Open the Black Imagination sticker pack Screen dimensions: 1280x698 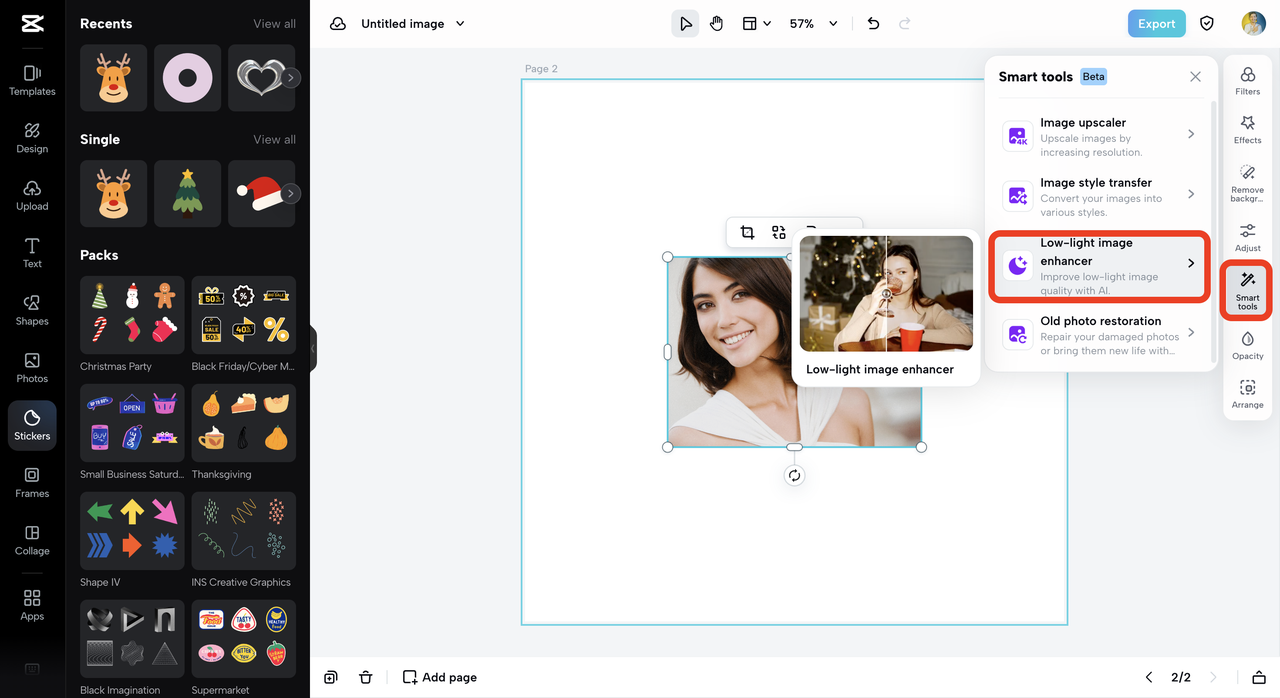pyautogui.click(x=132, y=639)
